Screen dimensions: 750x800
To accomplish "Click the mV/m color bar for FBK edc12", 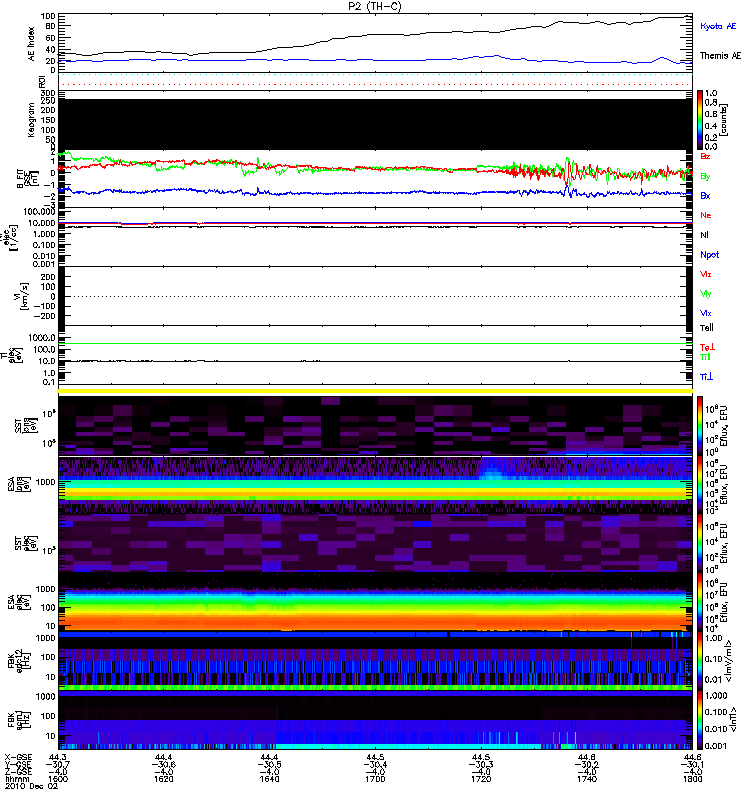I will click(700, 660).
